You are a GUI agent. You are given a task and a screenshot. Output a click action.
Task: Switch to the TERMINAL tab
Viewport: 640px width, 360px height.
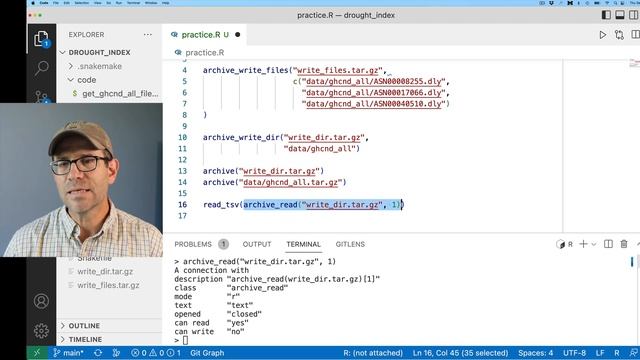point(303,244)
